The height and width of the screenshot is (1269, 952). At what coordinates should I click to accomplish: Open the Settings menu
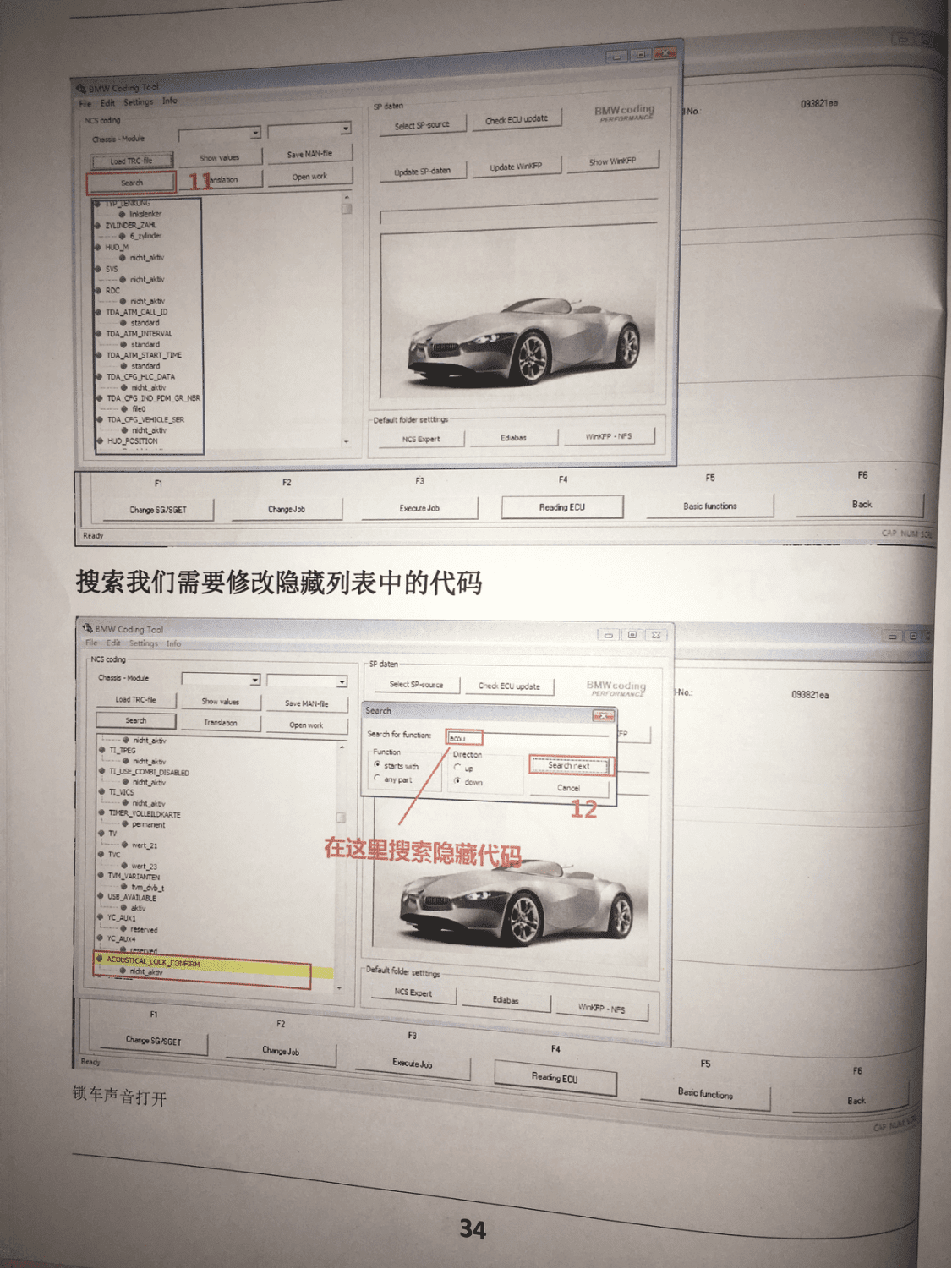tap(138, 101)
